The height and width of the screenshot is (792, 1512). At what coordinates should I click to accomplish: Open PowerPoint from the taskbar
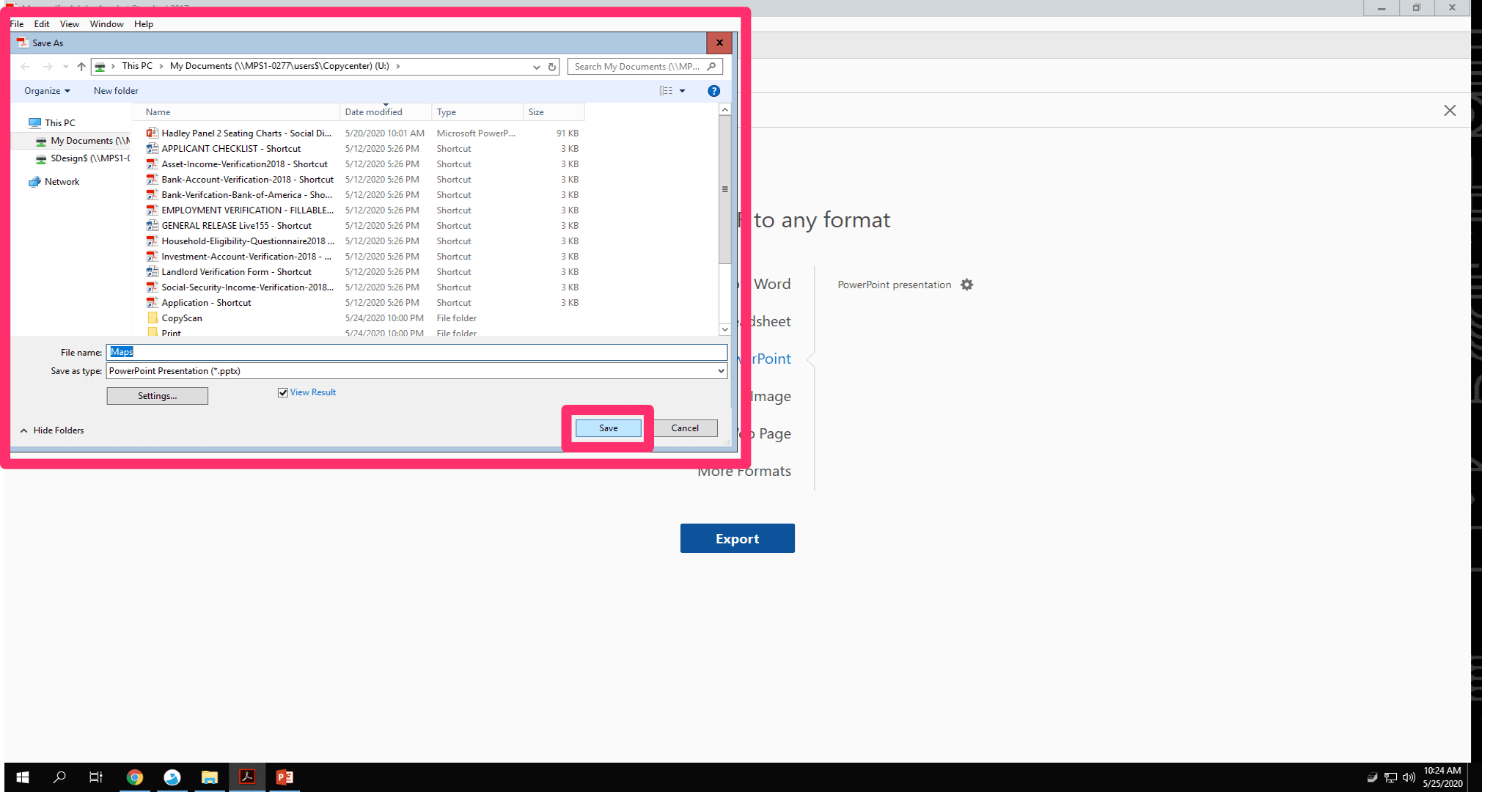[x=285, y=777]
